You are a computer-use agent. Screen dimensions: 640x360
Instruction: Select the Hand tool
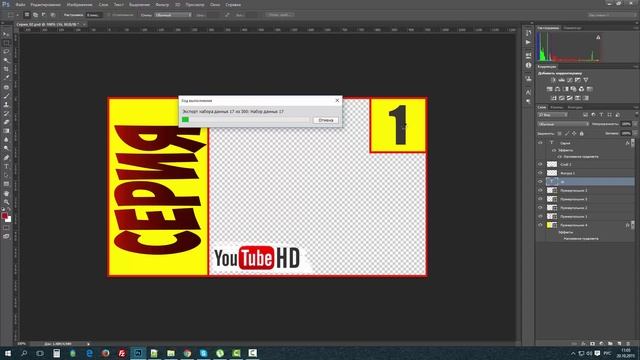click(6, 193)
